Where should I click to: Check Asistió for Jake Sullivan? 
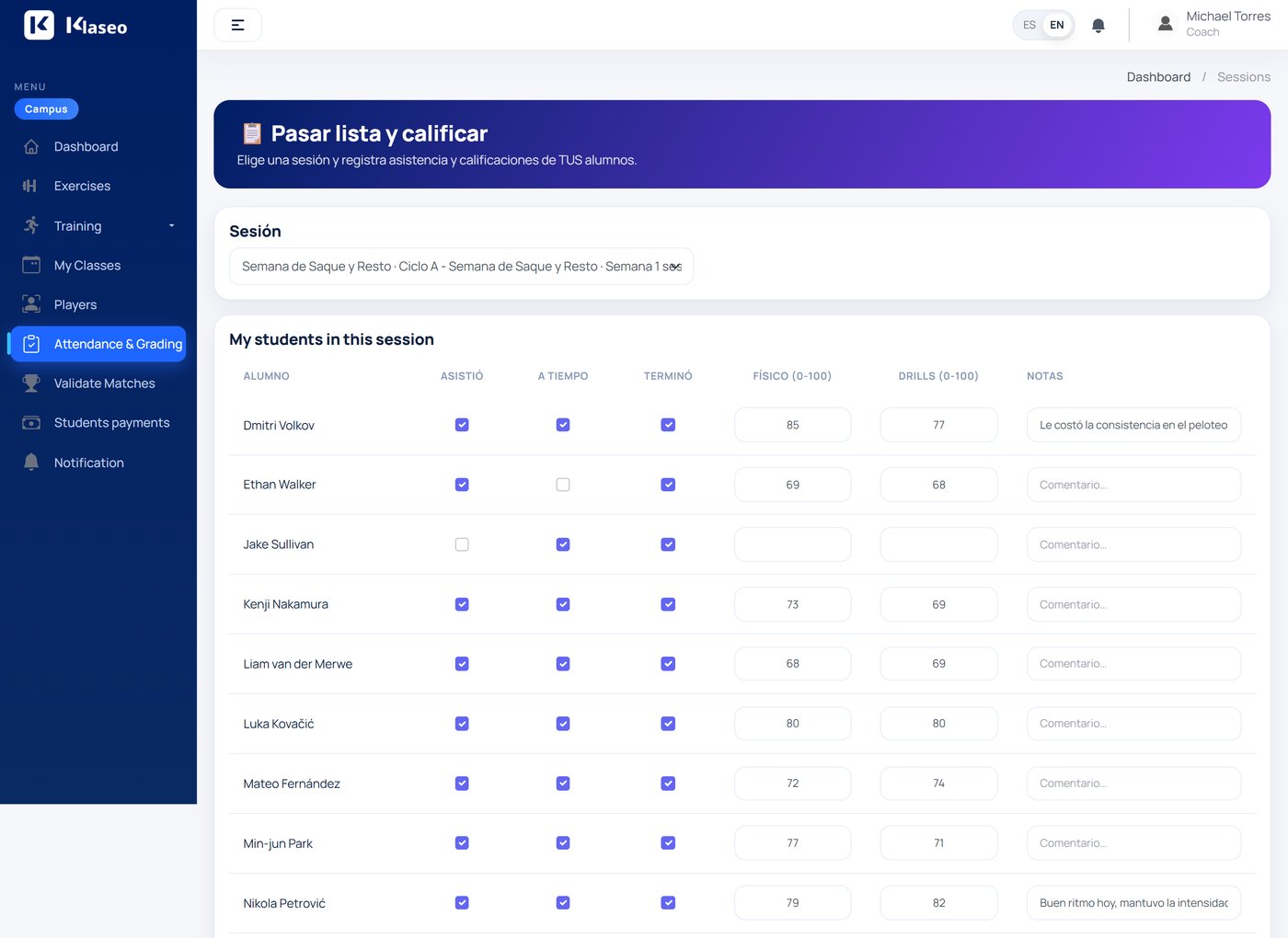click(462, 544)
